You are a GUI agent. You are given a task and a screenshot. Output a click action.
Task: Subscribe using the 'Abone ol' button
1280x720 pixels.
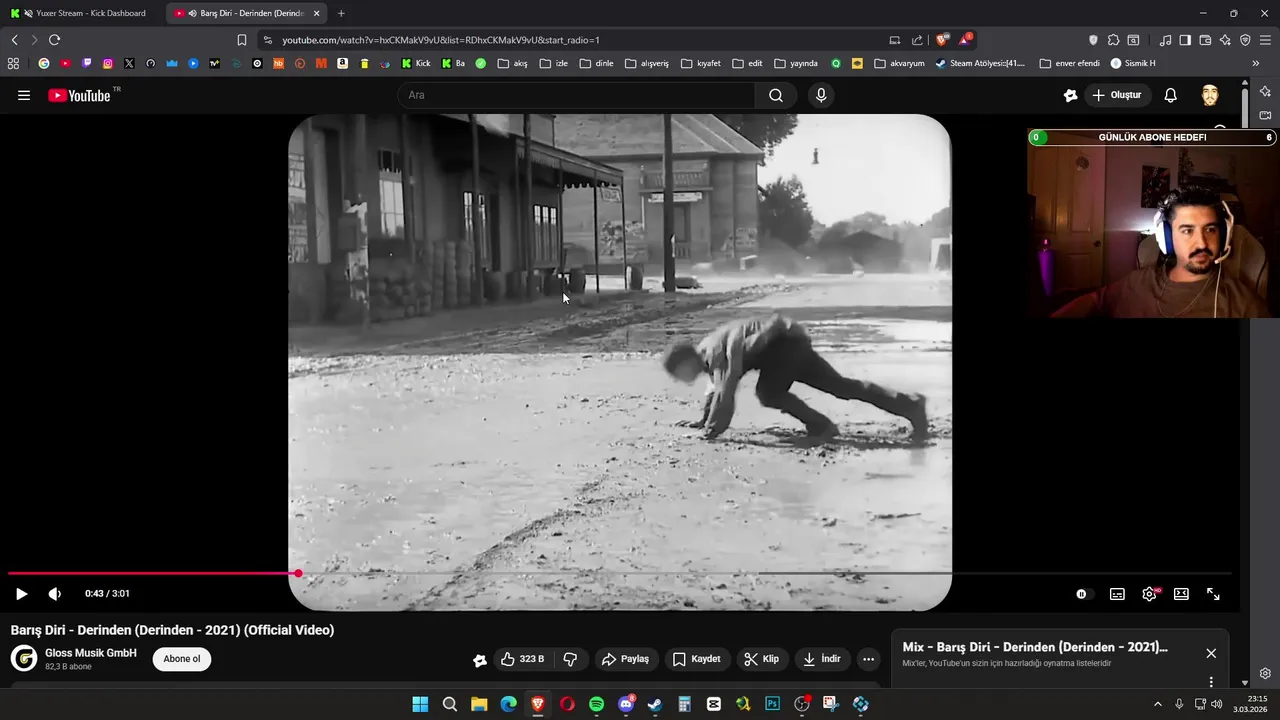tap(182, 659)
